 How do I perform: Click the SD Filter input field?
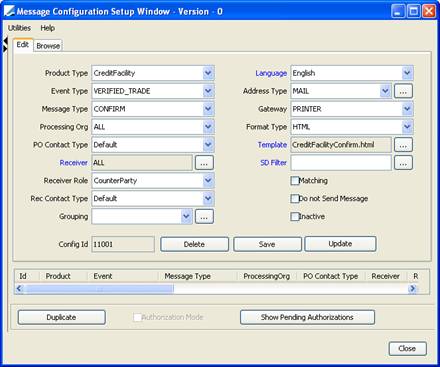point(341,163)
